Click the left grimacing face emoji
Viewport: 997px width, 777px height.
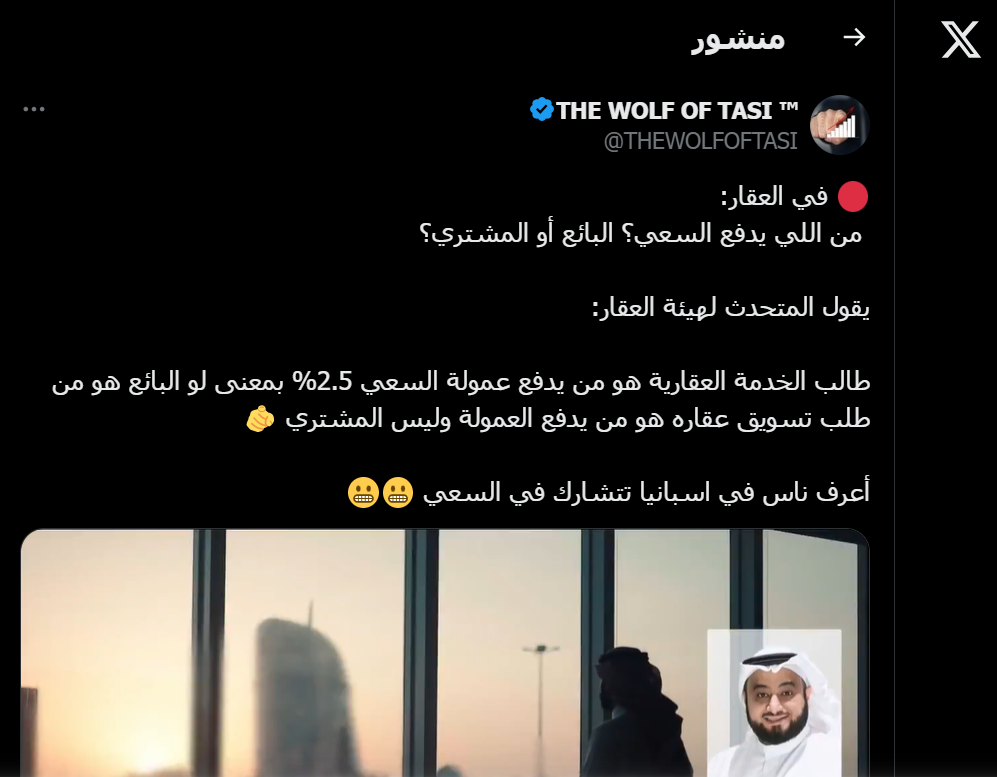pyautogui.click(x=363, y=492)
